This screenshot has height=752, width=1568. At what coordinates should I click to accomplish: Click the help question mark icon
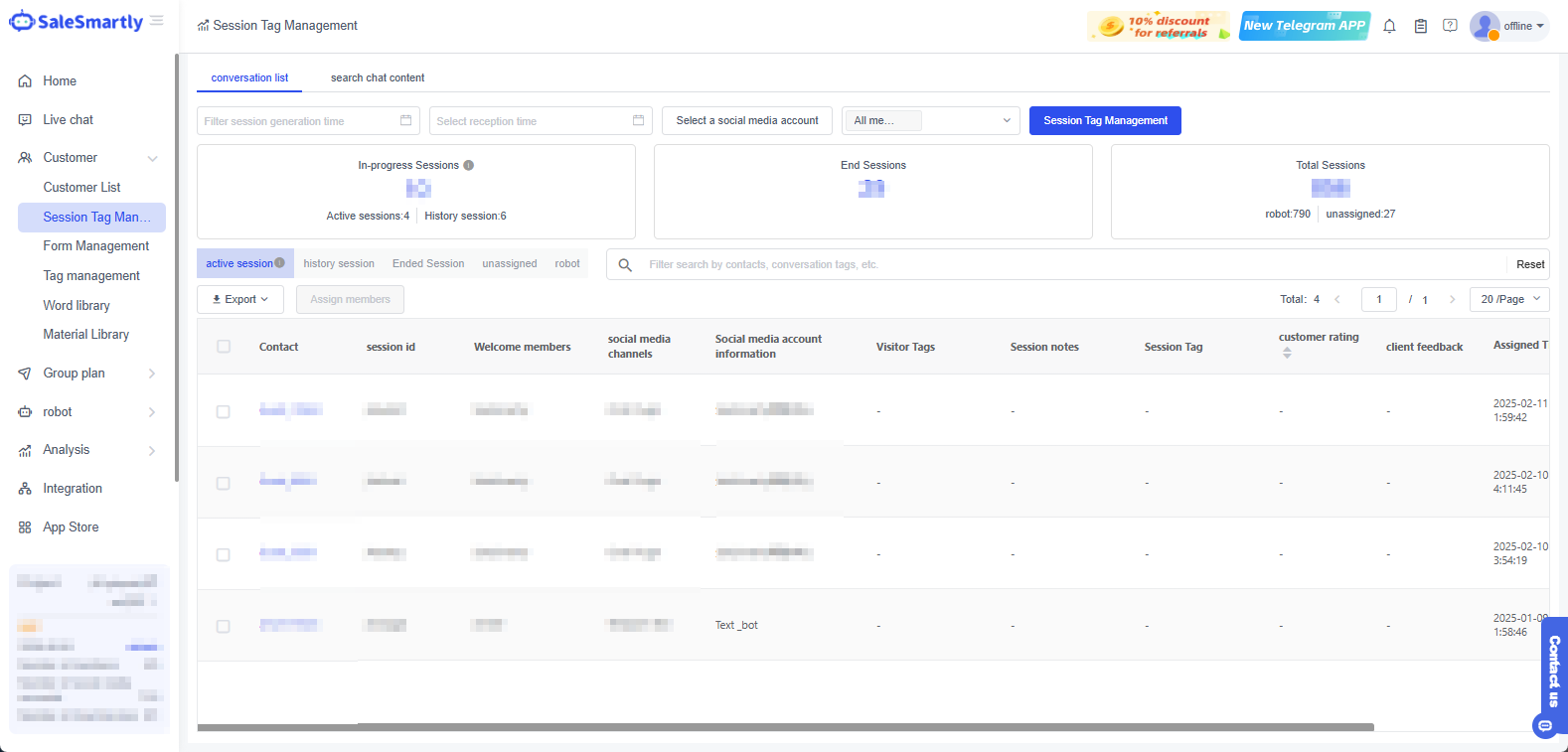[x=1450, y=26]
